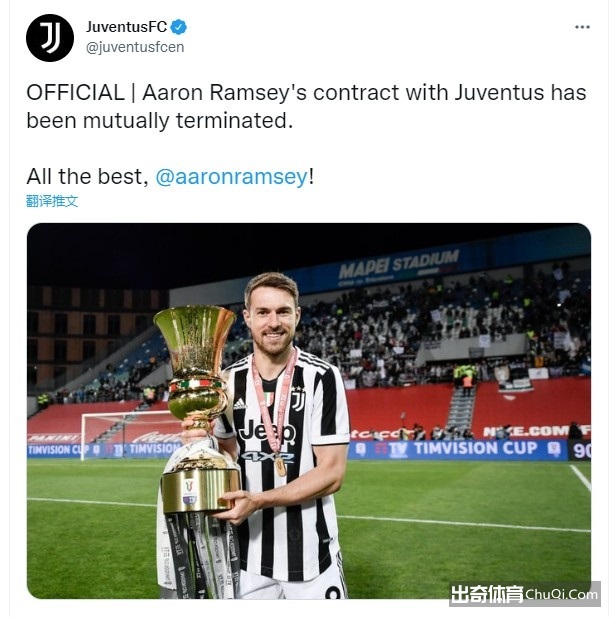Click the Jeep sponsor logo on jersey

point(267,433)
